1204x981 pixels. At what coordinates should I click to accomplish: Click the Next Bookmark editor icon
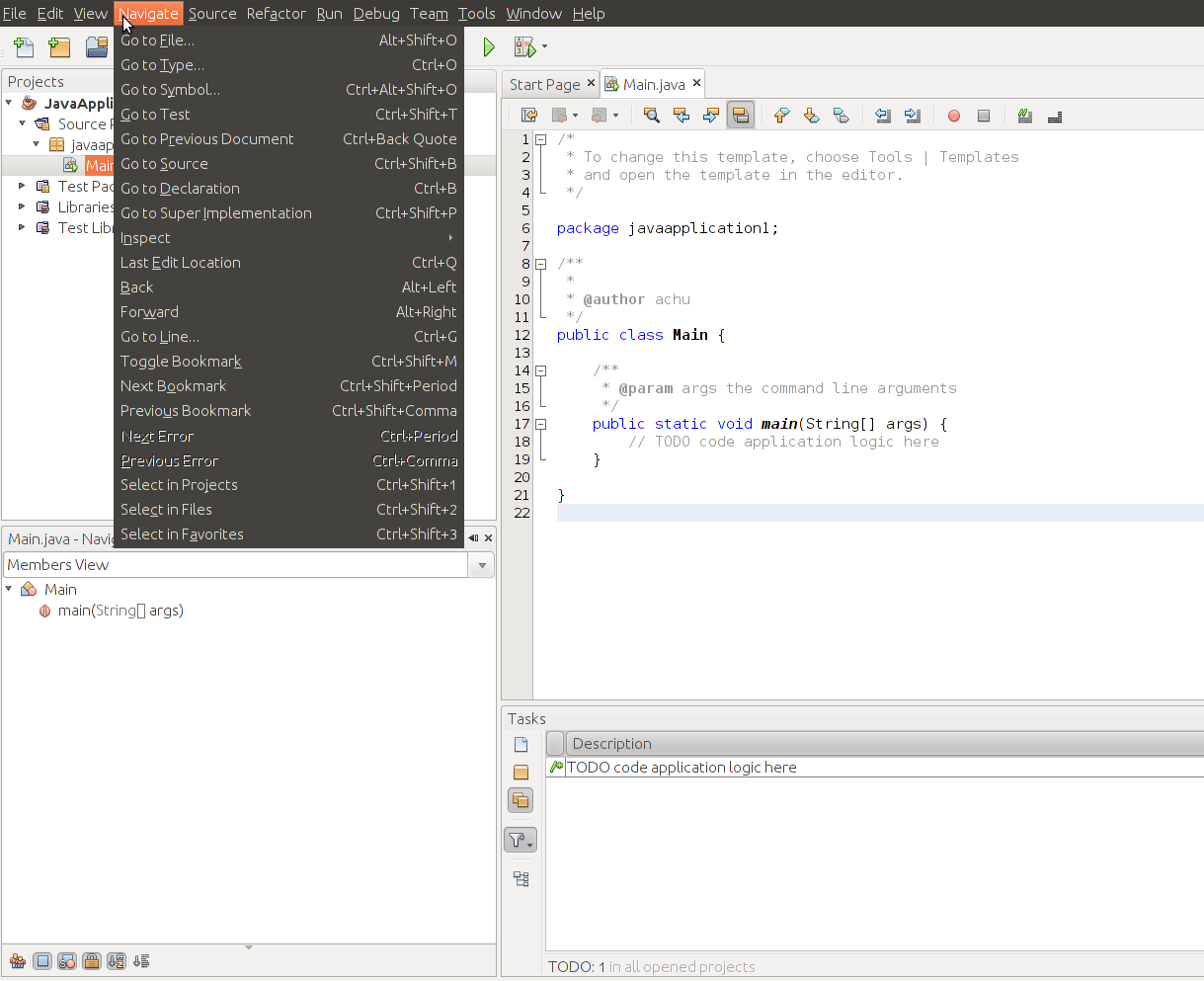click(x=811, y=116)
